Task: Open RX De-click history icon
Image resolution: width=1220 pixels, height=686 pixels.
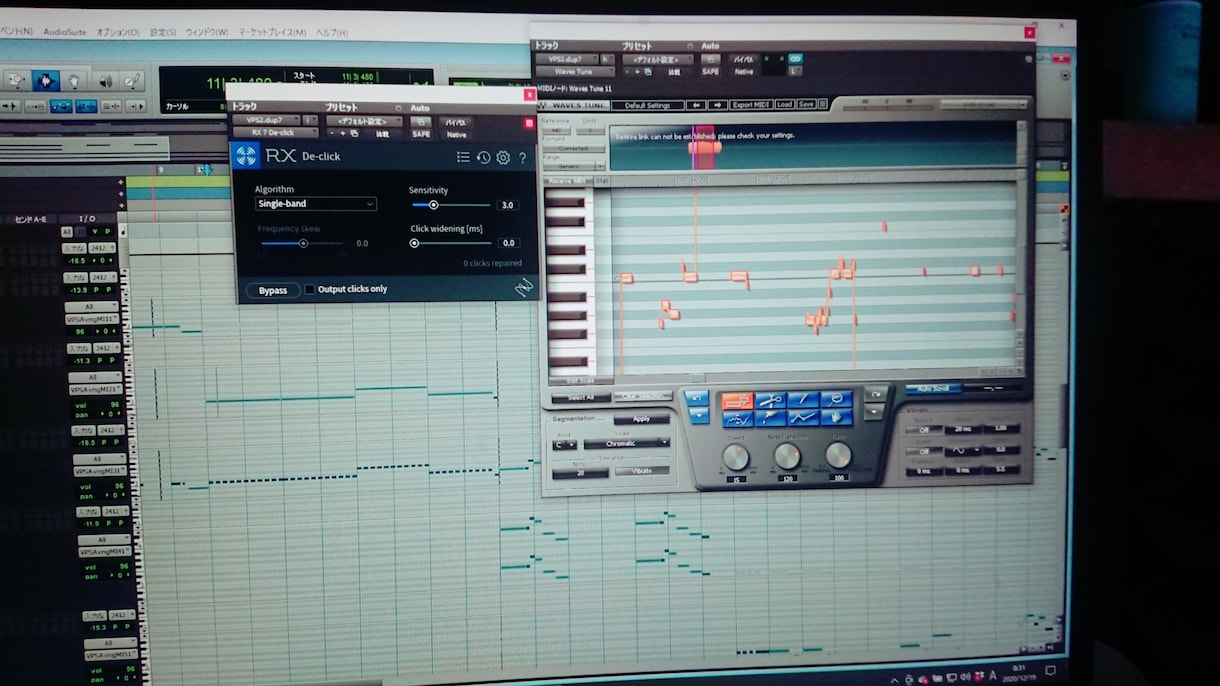Action: click(x=483, y=157)
